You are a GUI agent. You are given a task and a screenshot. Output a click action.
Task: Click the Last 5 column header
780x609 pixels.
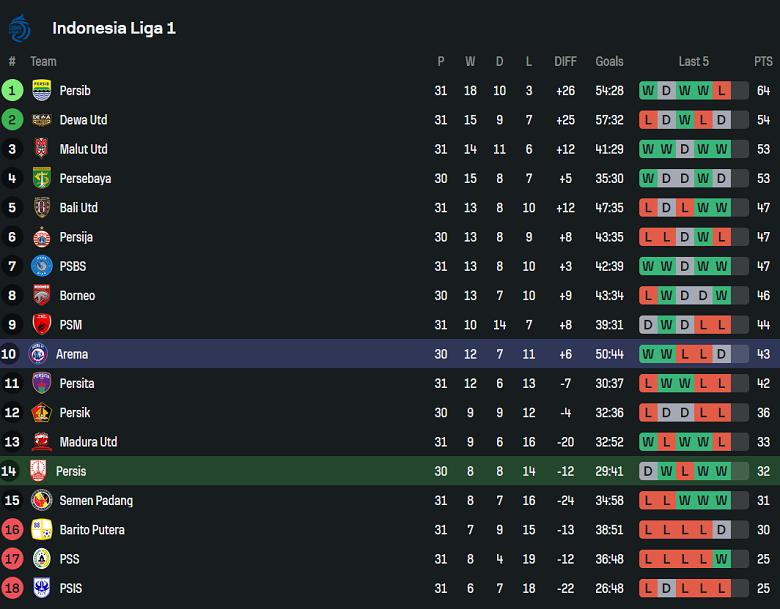(x=693, y=62)
